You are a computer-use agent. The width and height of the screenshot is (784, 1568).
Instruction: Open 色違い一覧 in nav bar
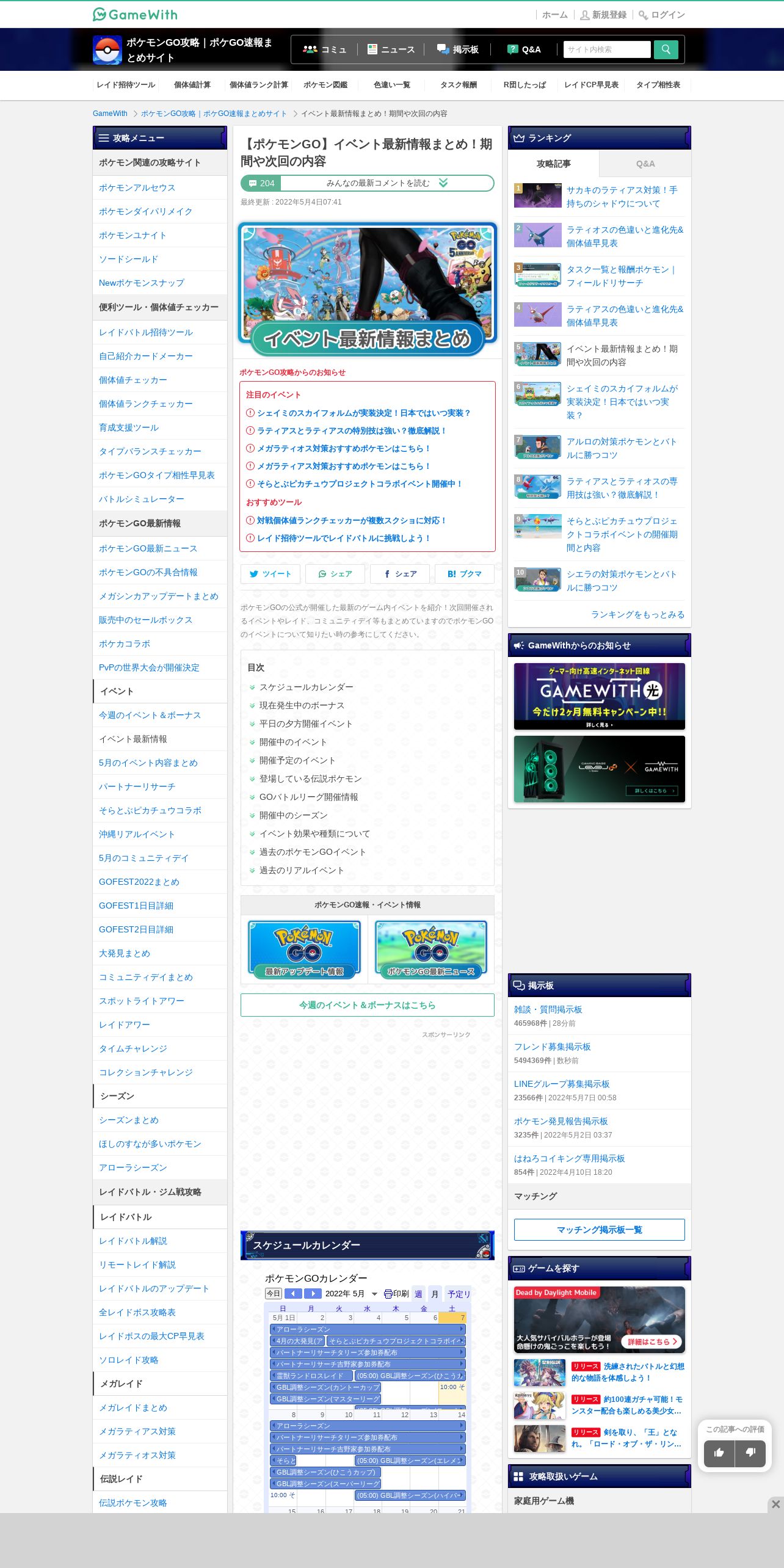(391, 85)
